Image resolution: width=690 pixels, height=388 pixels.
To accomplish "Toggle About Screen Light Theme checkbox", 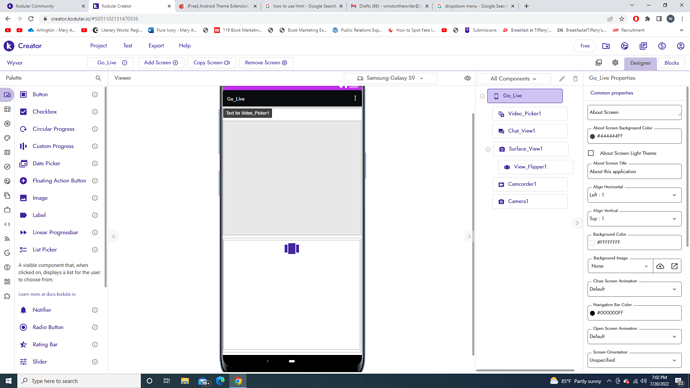I will click(x=591, y=153).
